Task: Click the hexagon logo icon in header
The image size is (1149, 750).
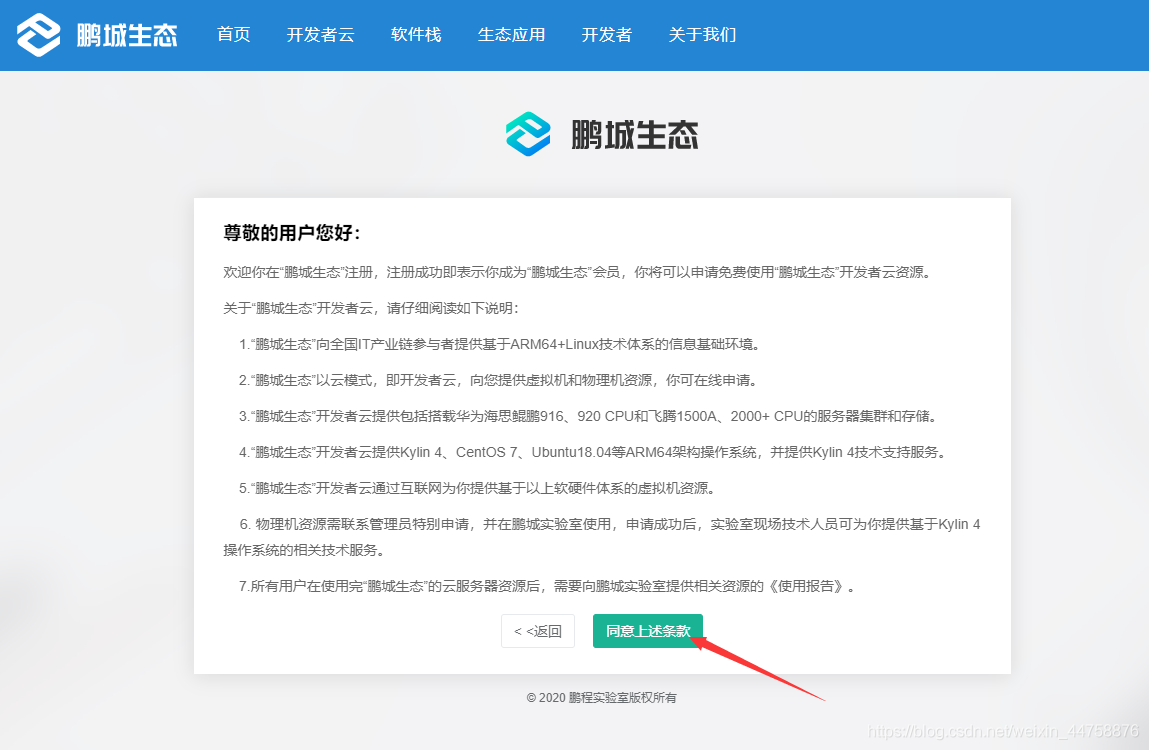Action: [x=39, y=35]
